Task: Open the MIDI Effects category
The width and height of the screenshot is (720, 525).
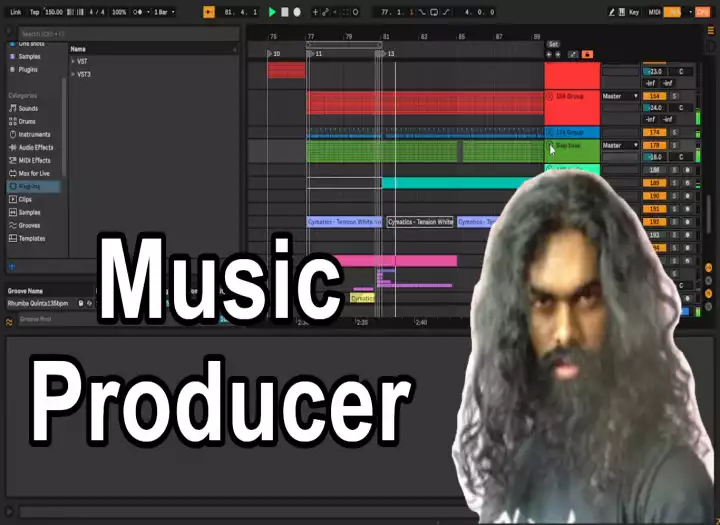Action: (34, 160)
